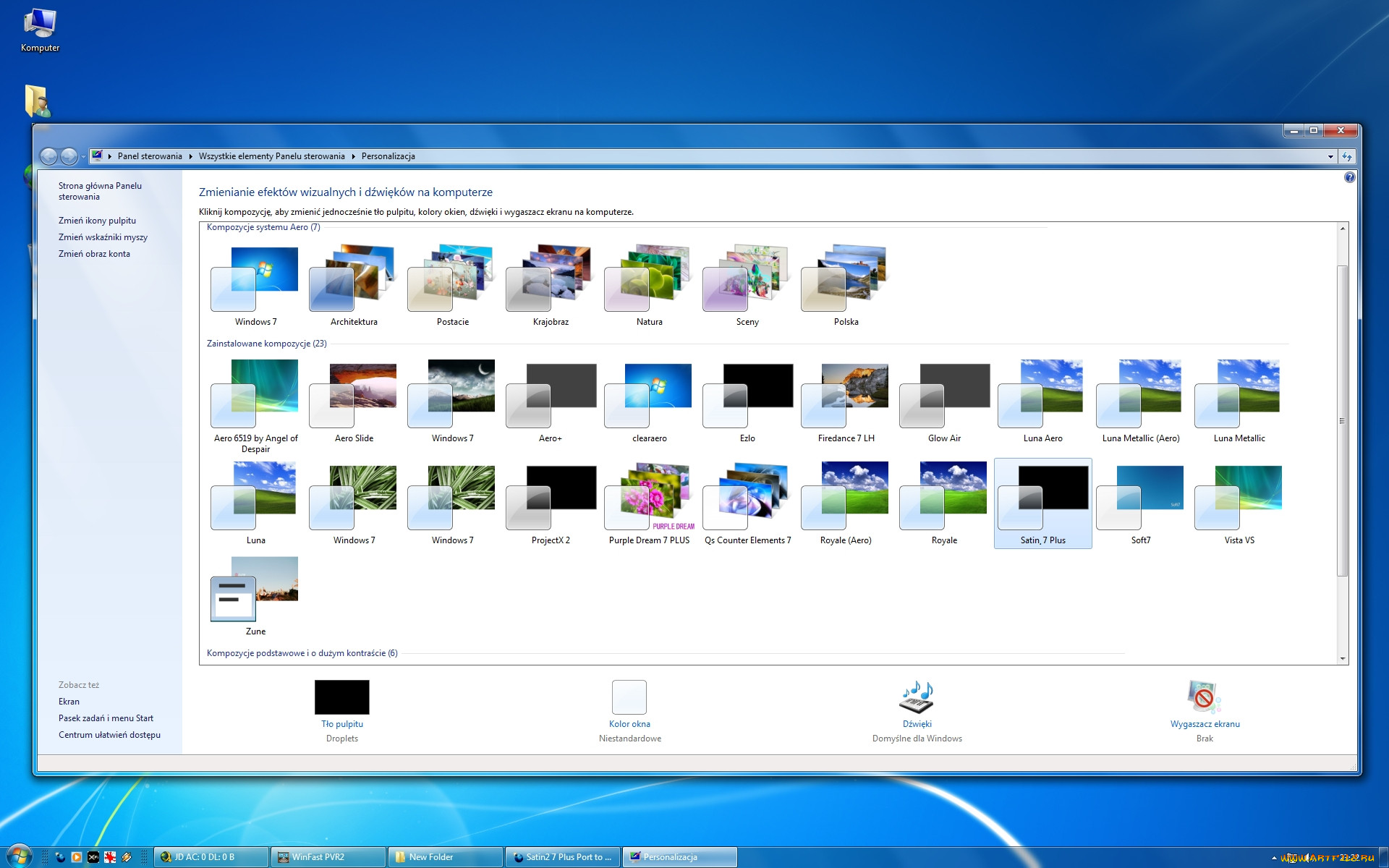This screenshot has height=868, width=1389.
Task: Select the user folder desktop icon
Action: coord(38,101)
